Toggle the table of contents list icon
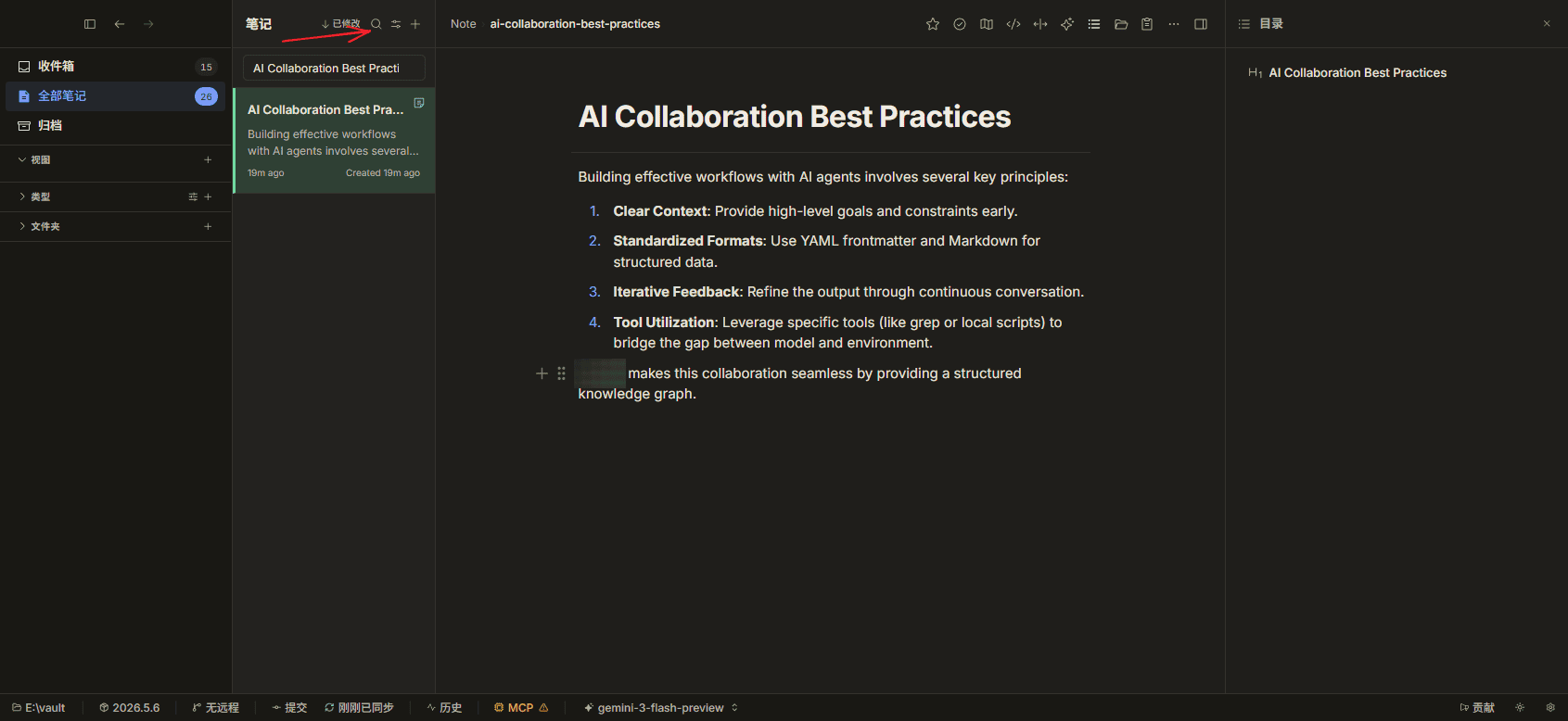The height and width of the screenshot is (721, 1568). click(1094, 24)
